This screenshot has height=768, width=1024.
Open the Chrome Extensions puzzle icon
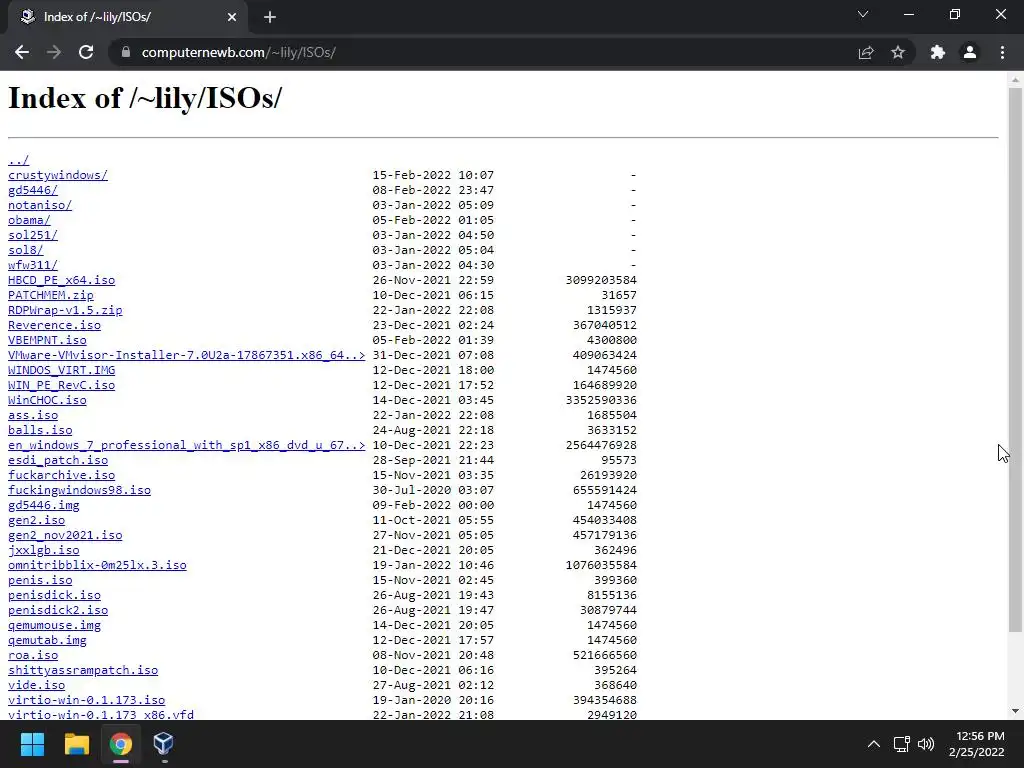tap(938, 52)
